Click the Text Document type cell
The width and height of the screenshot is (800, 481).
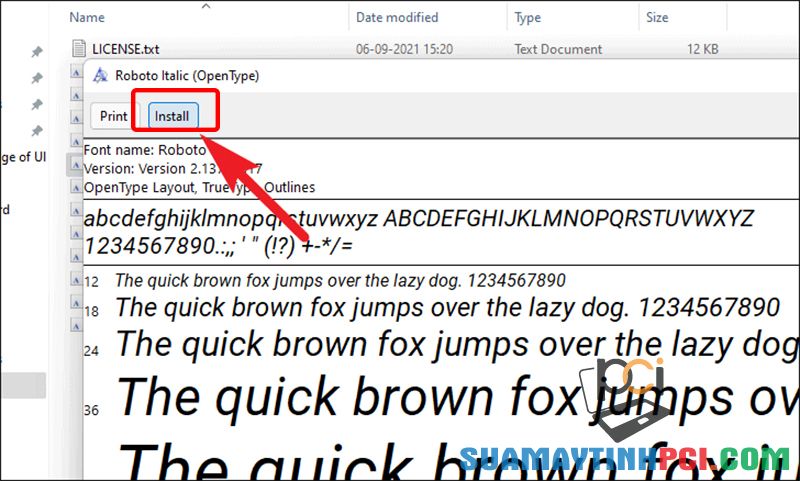point(558,49)
